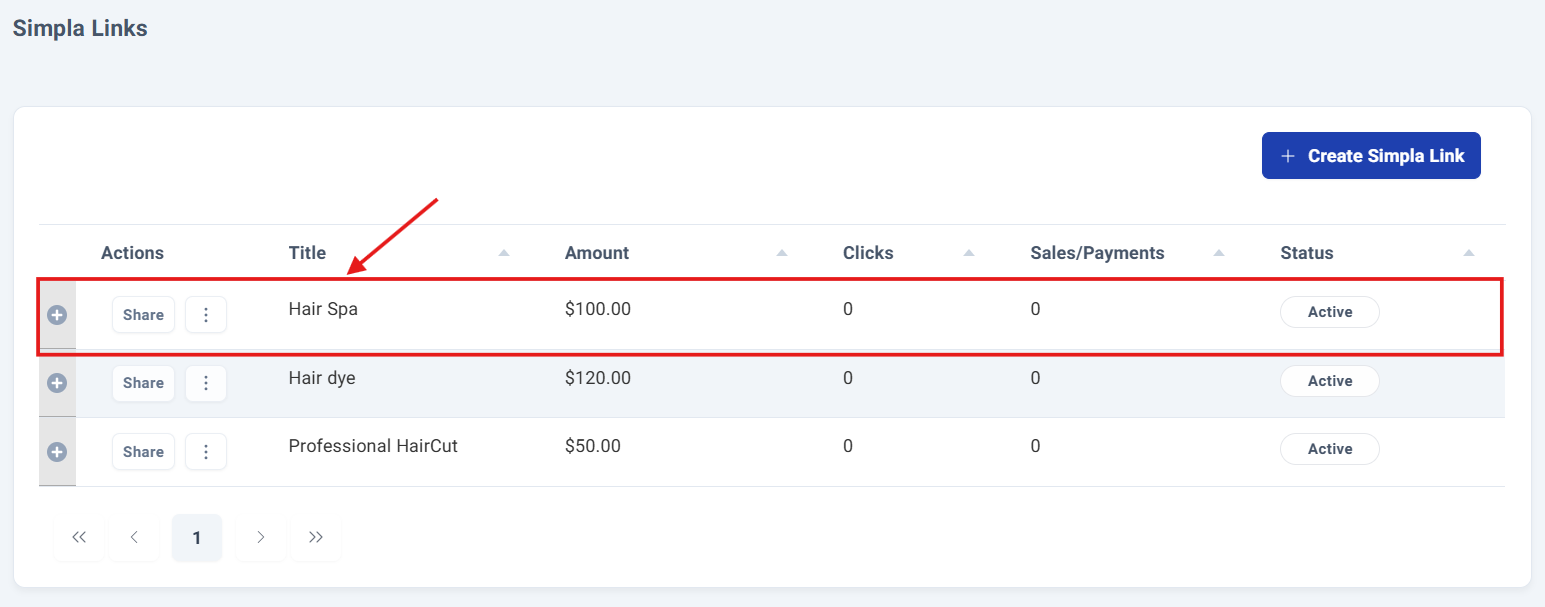Click Create Simpla Link button

point(1371,156)
